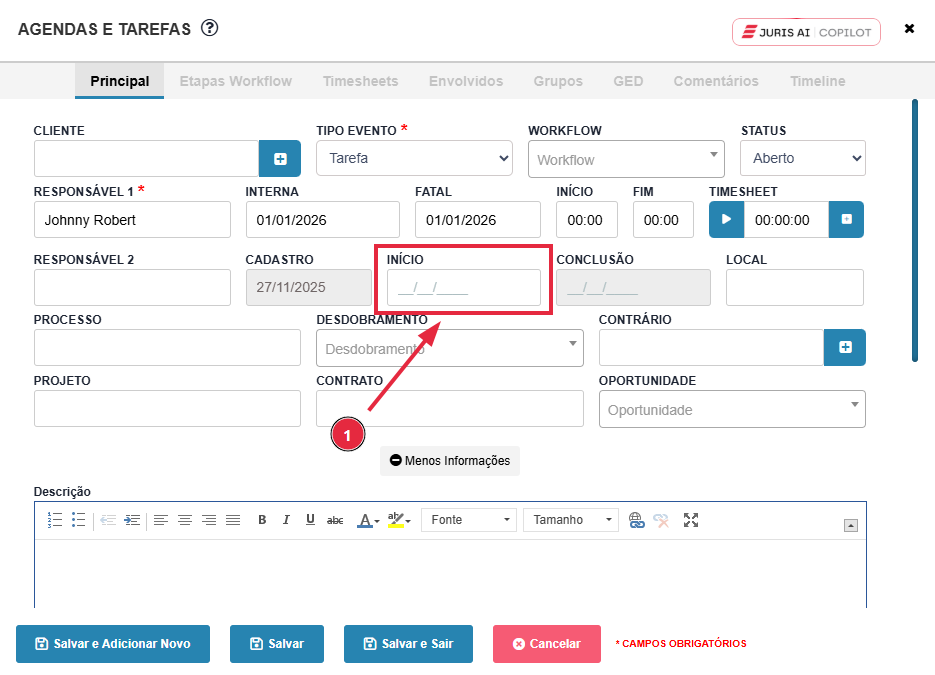Open the Status dropdown
935x675 pixels.
pos(802,158)
